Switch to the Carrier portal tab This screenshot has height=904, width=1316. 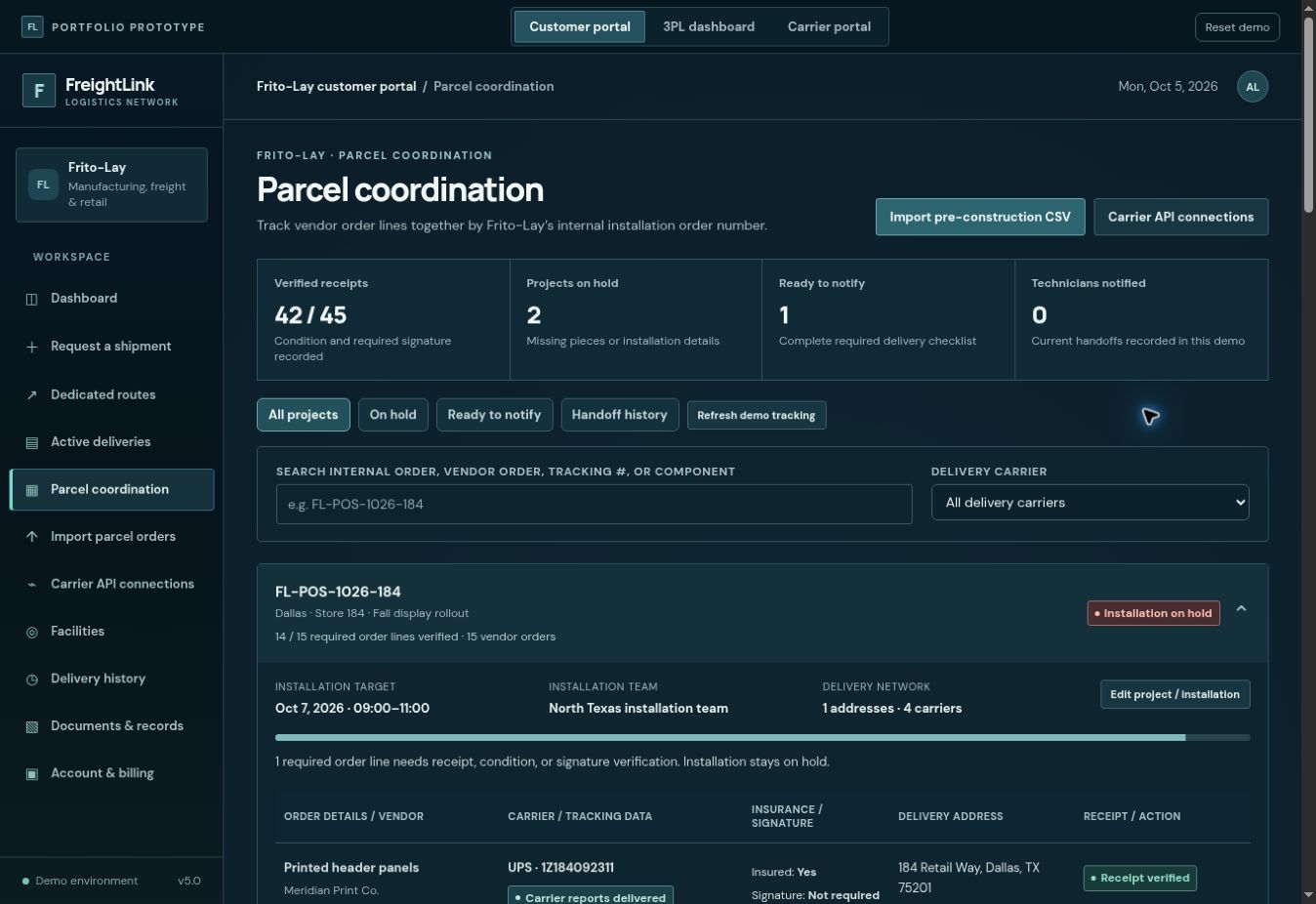pyautogui.click(x=829, y=27)
